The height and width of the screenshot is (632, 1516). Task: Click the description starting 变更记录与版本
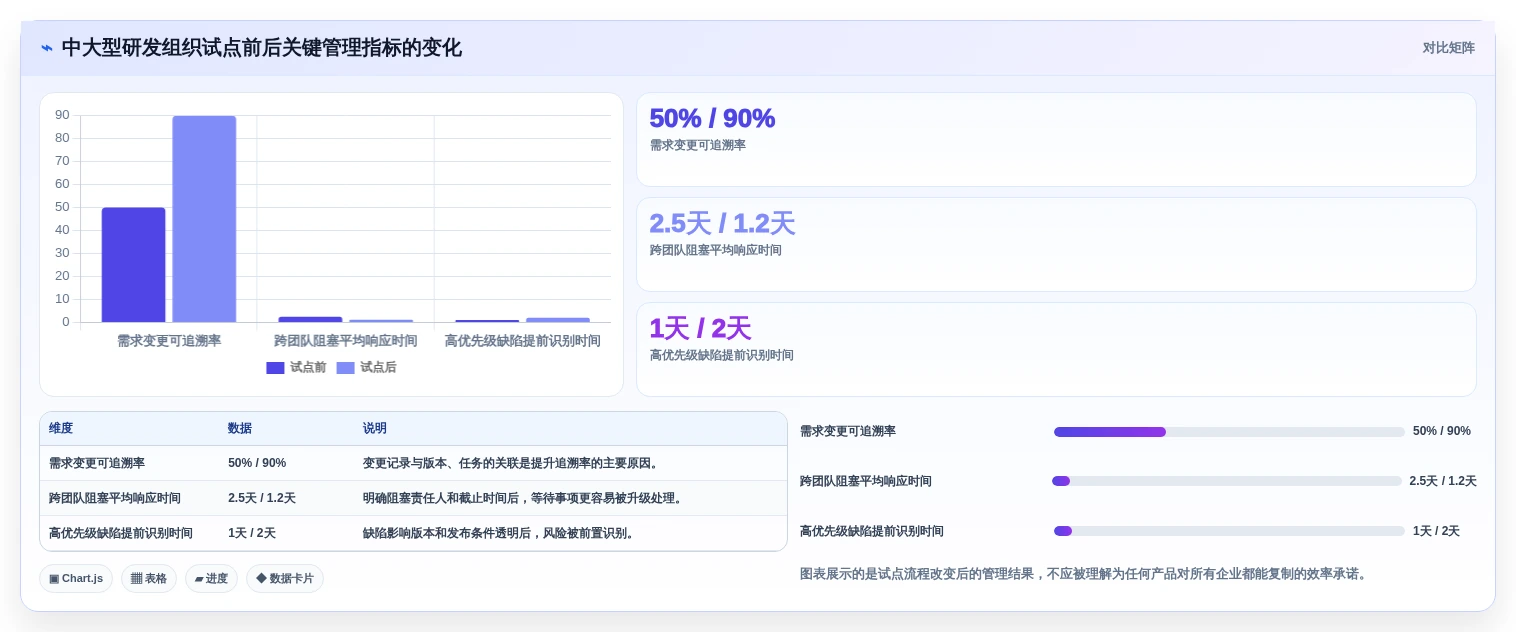coord(511,463)
